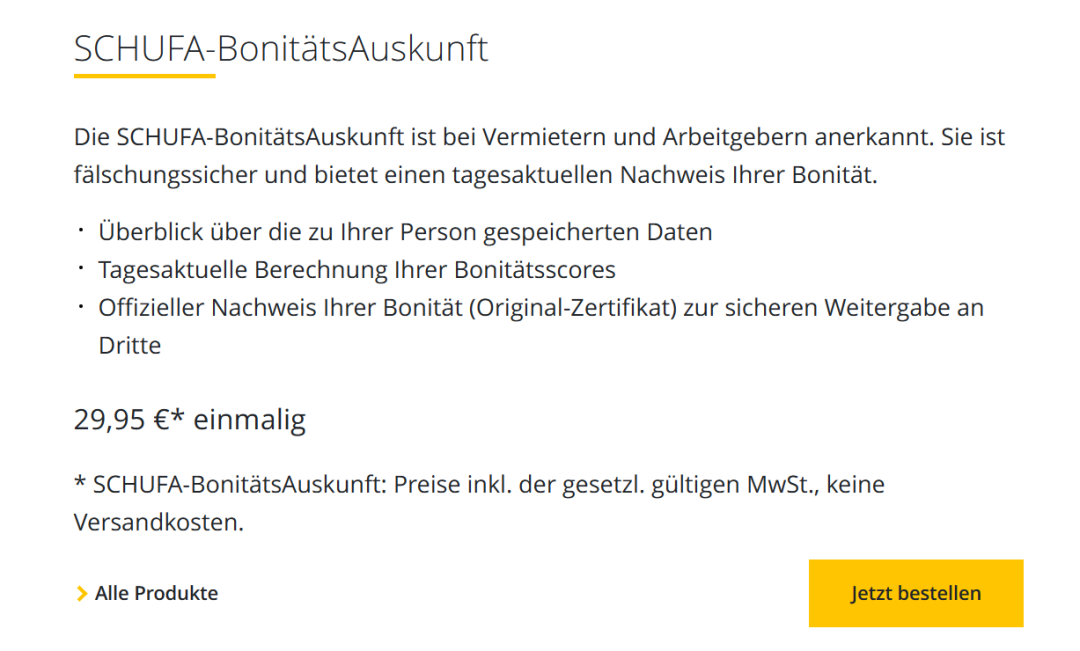Click the word Versandkosten in the footnote
1080x651 pixels.
click(x=158, y=522)
